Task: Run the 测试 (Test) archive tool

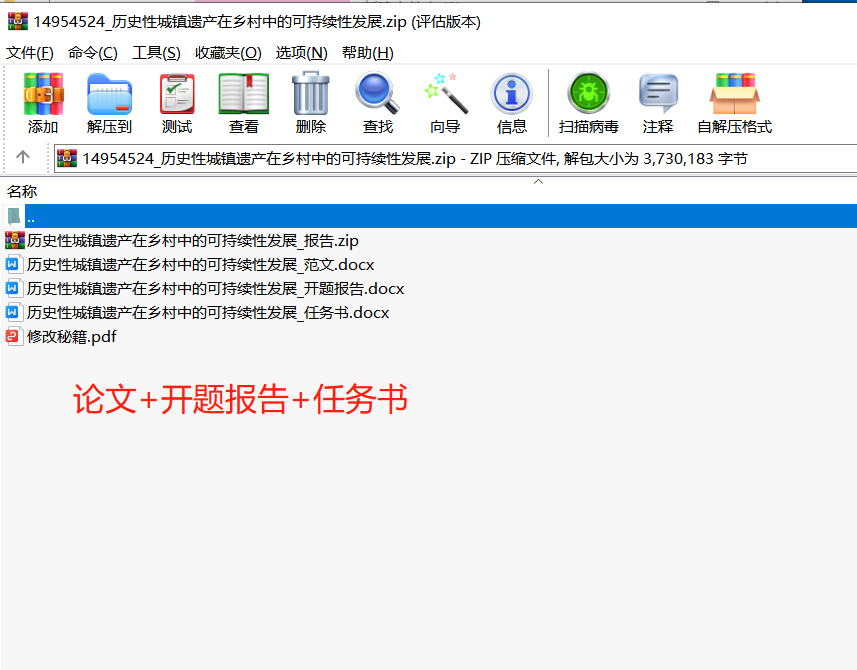Action: click(x=177, y=94)
